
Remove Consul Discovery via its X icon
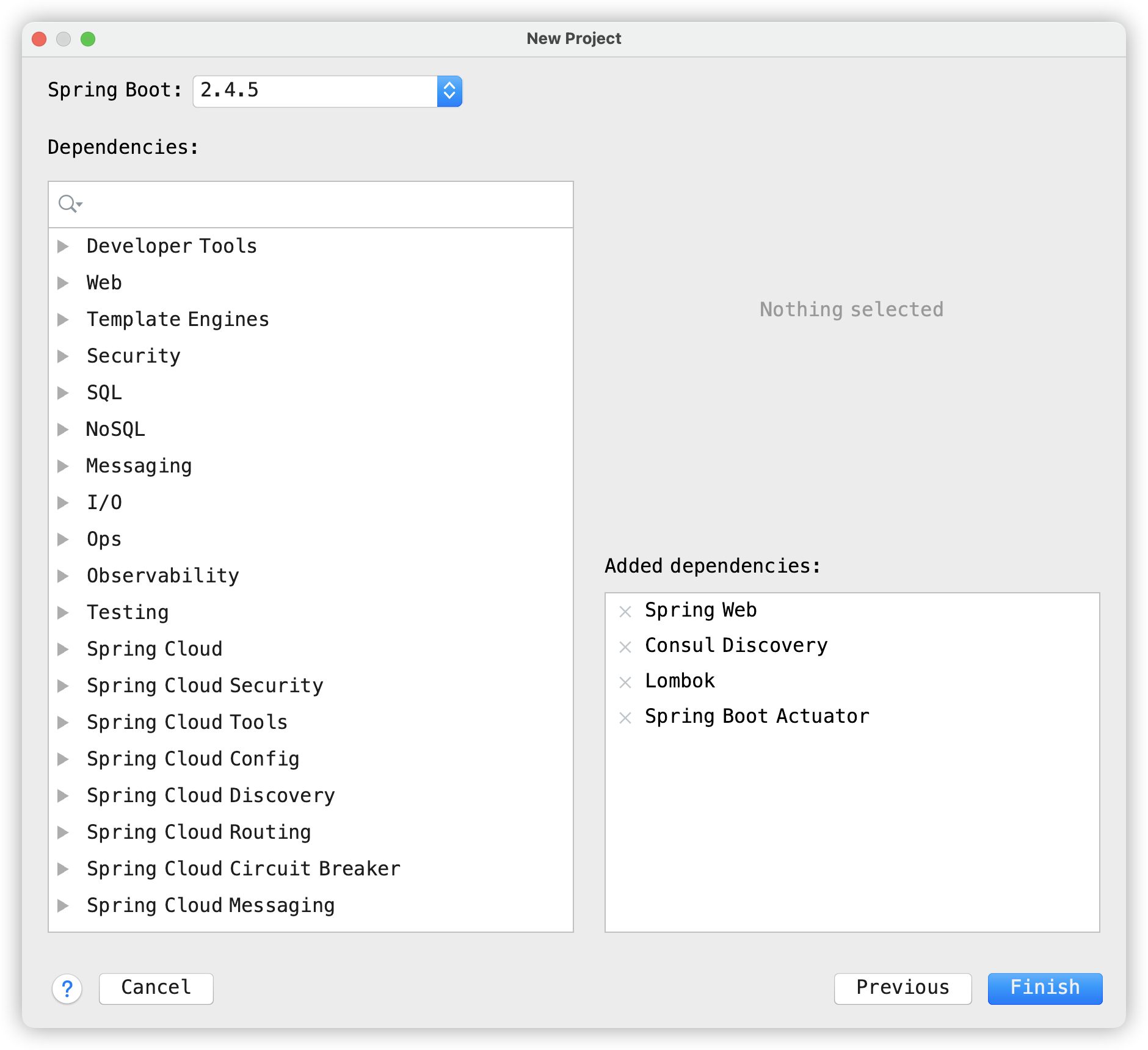[x=625, y=646]
